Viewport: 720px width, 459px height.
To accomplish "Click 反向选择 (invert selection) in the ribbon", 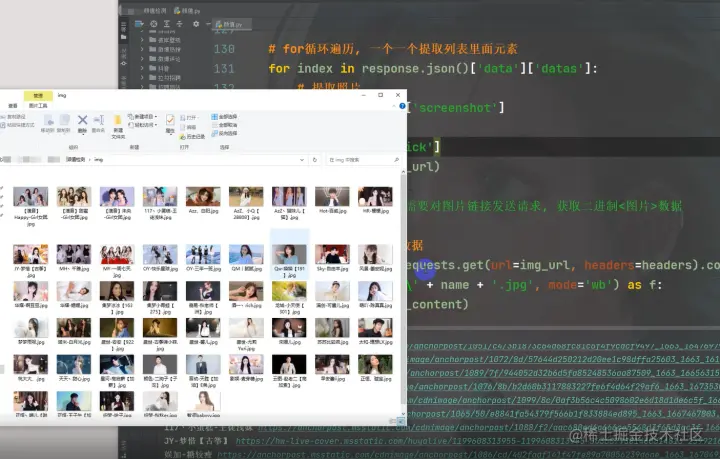I will pos(224,133).
